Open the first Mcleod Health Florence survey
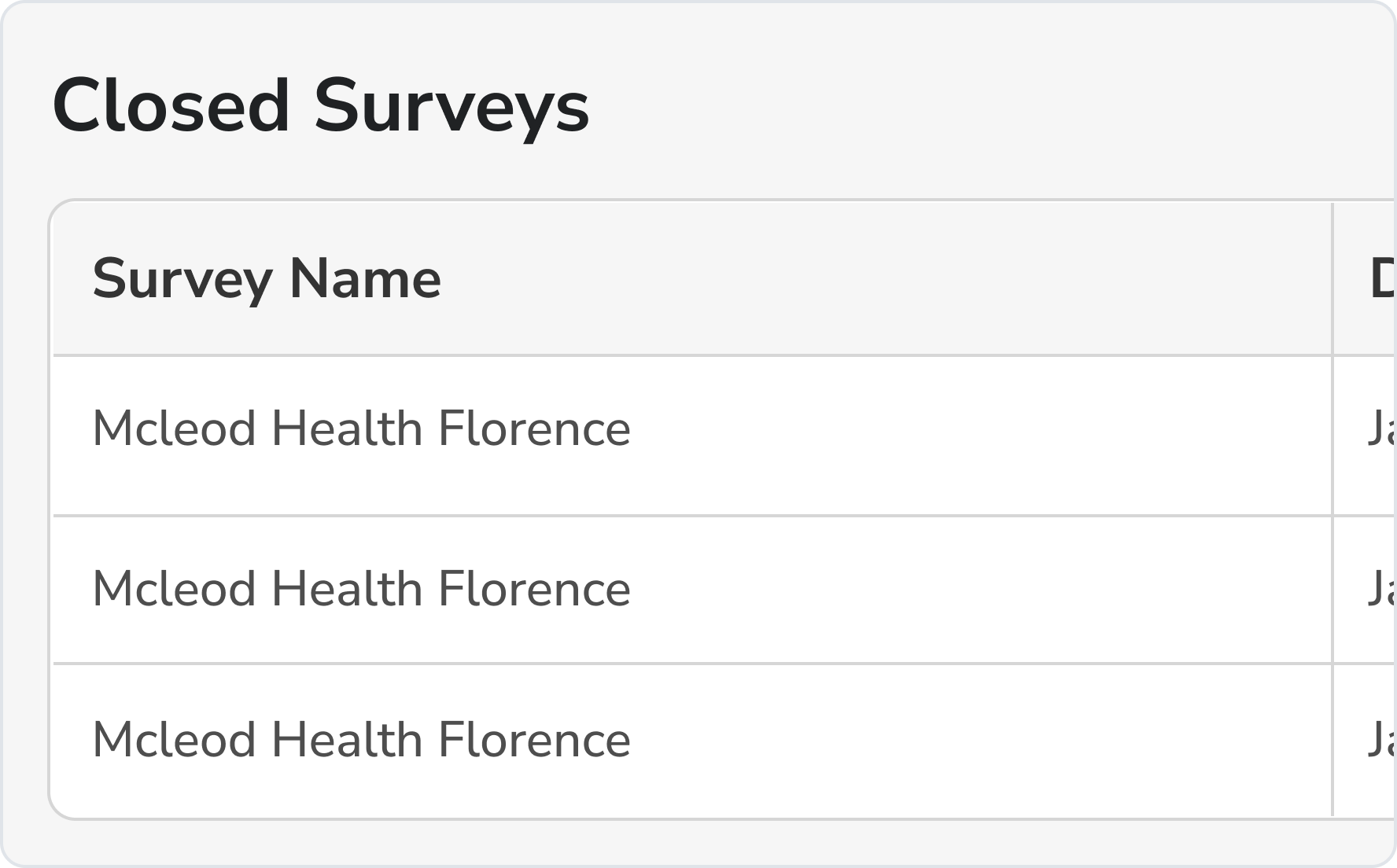This screenshot has width=1397, height=868. coord(361,428)
